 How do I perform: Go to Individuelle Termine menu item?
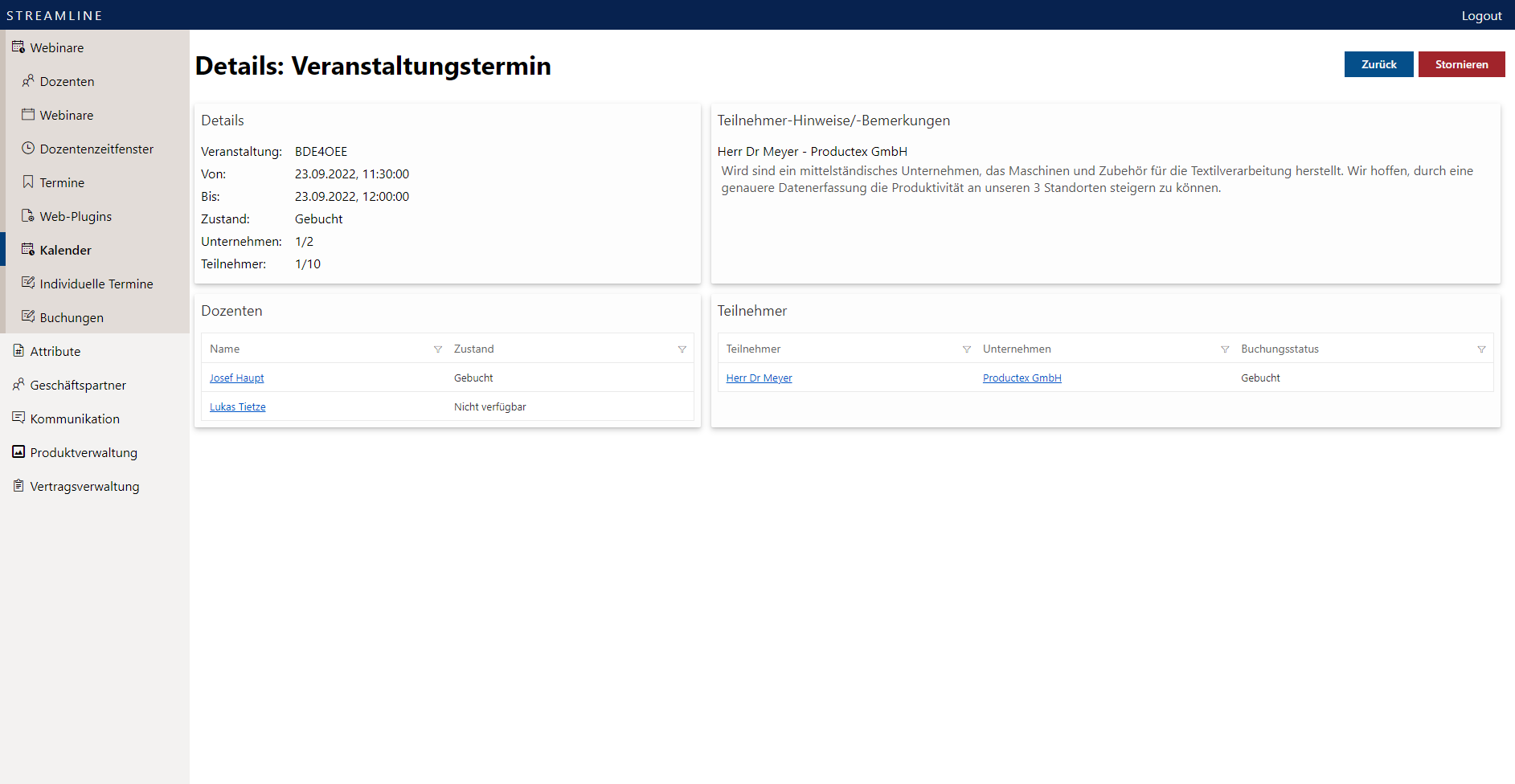click(96, 284)
